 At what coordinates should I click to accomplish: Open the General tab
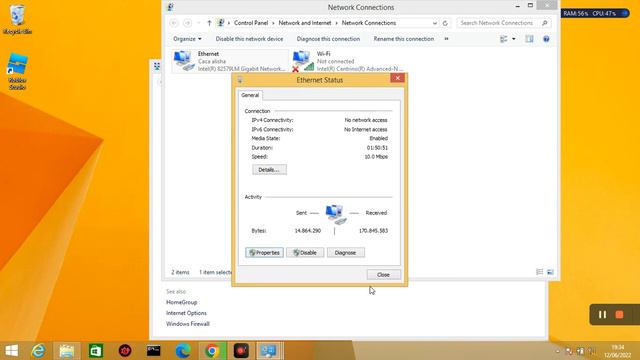pyautogui.click(x=250, y=95)
